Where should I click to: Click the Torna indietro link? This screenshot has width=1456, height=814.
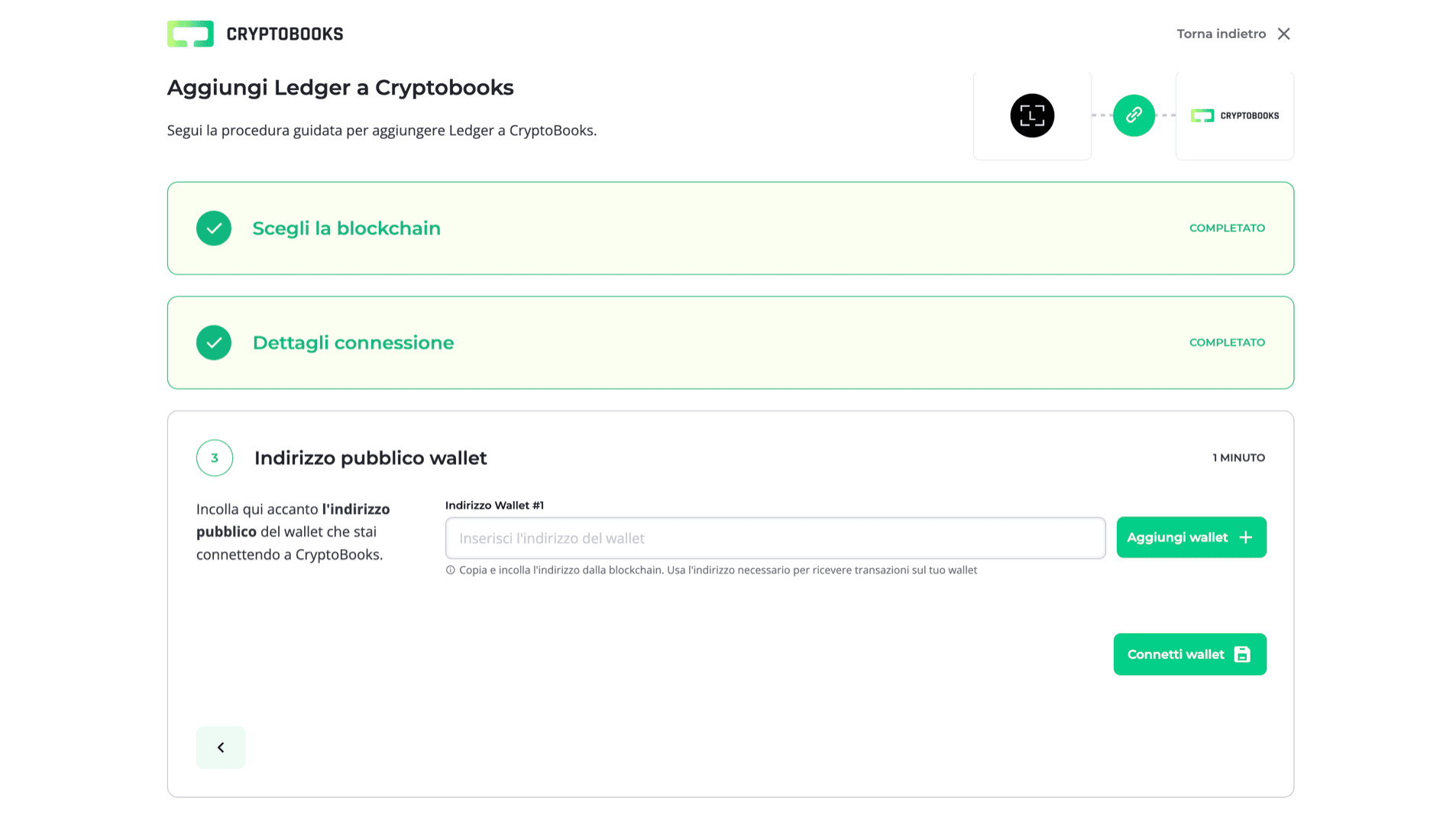click(1221, 34)
